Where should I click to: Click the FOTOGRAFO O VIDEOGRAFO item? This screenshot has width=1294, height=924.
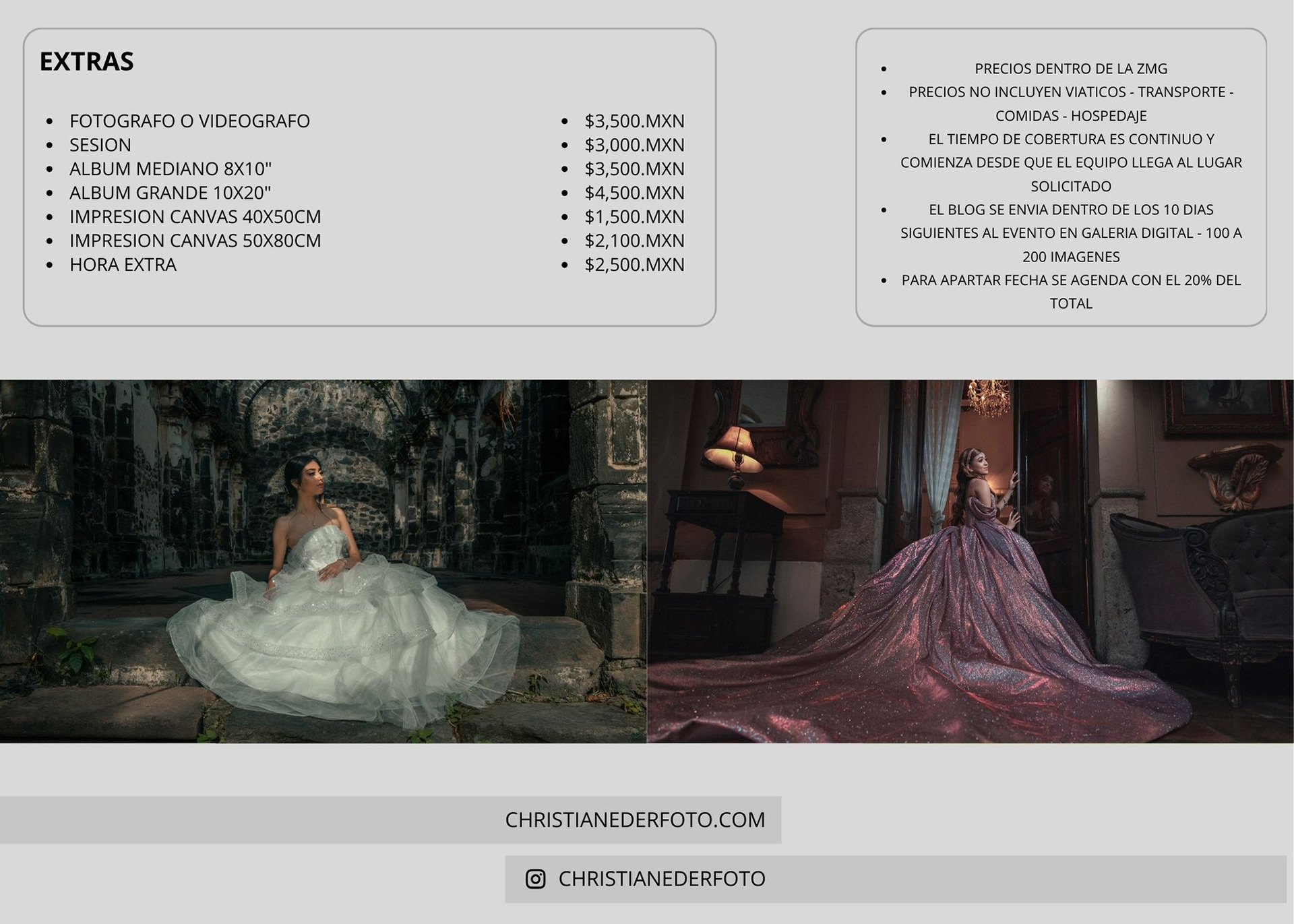pos(189,121)
